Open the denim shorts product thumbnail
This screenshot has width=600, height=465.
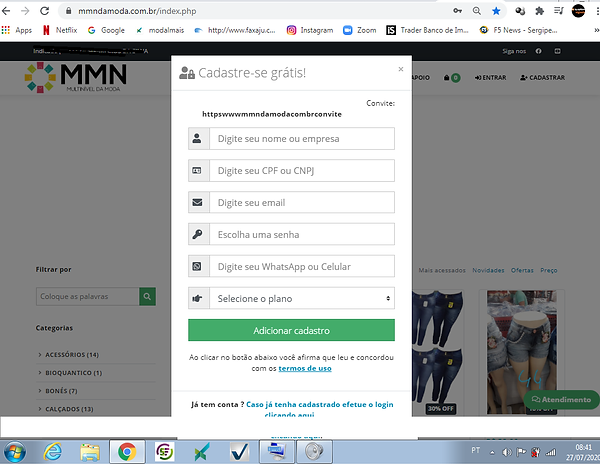pyautogui.click(x=522, y=352)
